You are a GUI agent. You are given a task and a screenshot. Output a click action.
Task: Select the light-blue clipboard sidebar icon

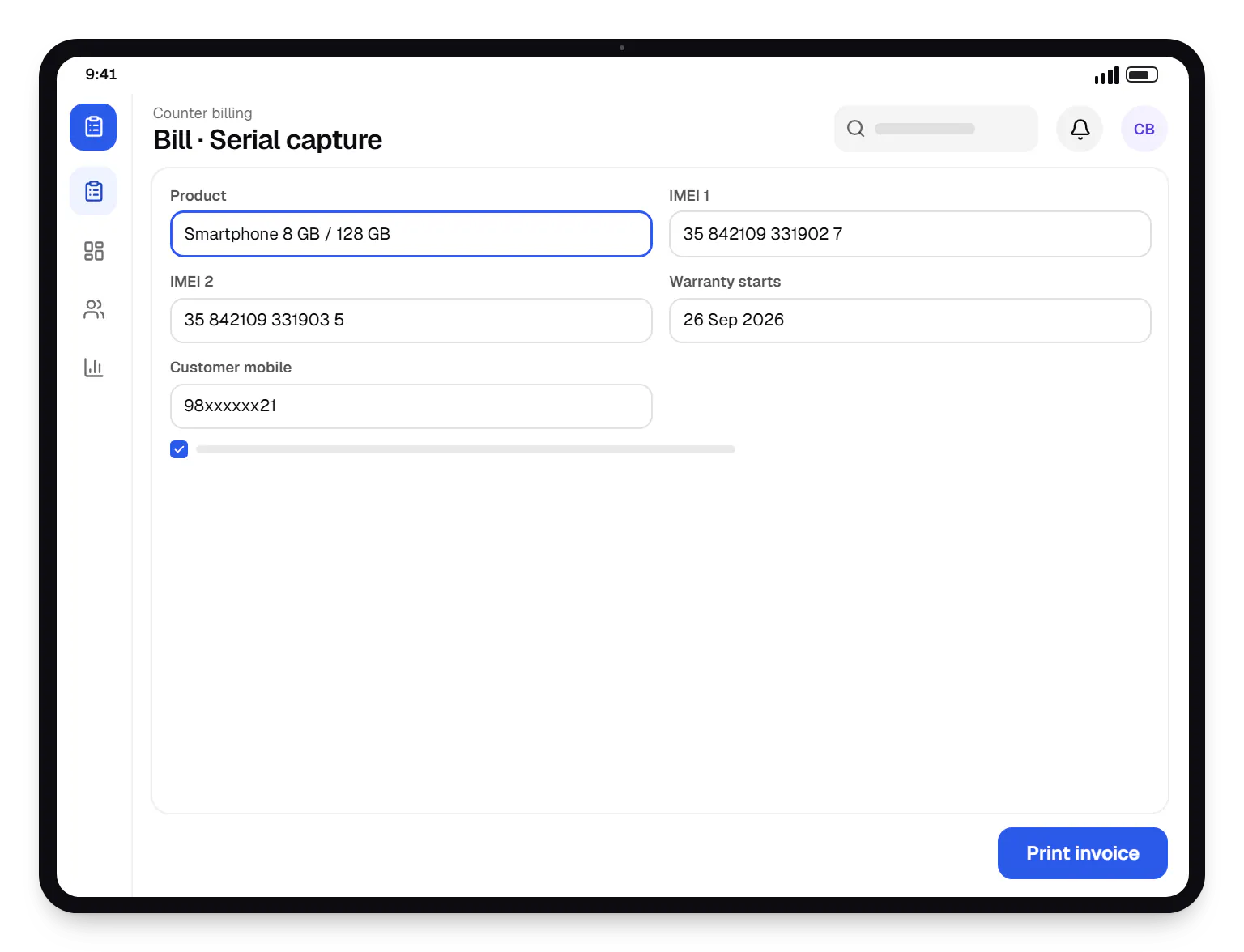click(x=93, y=191)
